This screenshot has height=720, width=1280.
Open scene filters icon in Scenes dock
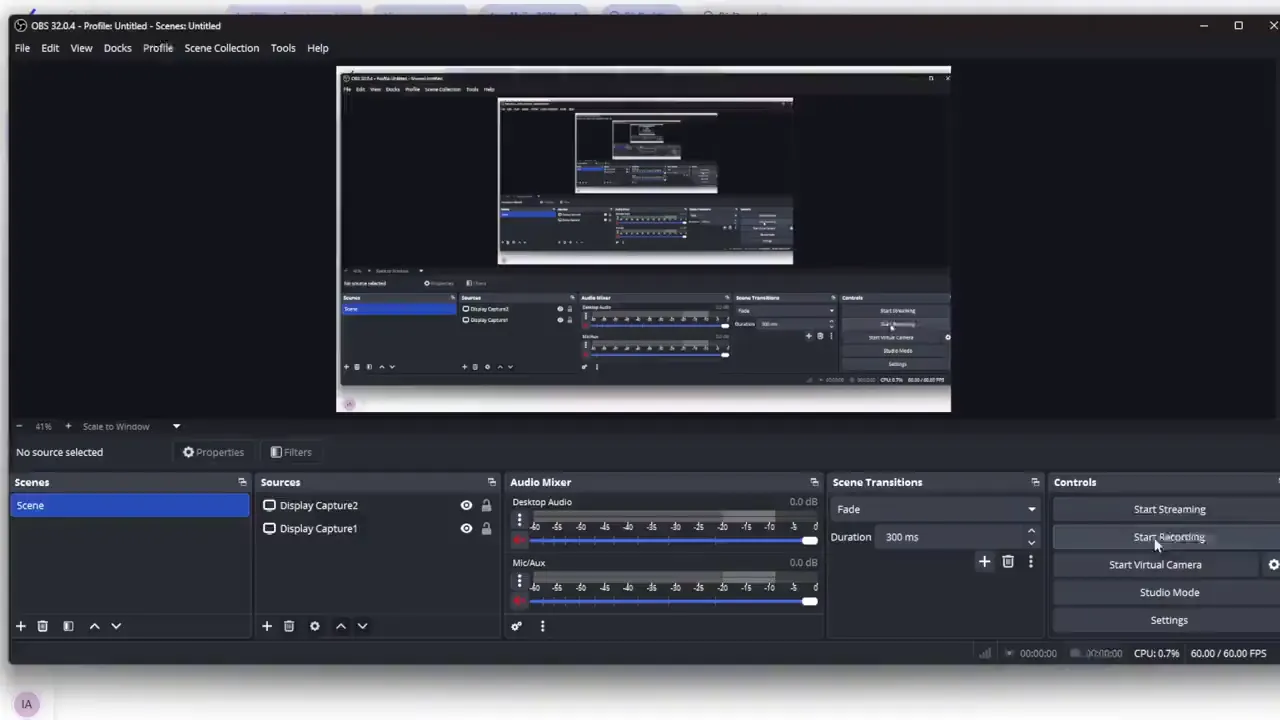coord(68,626)
